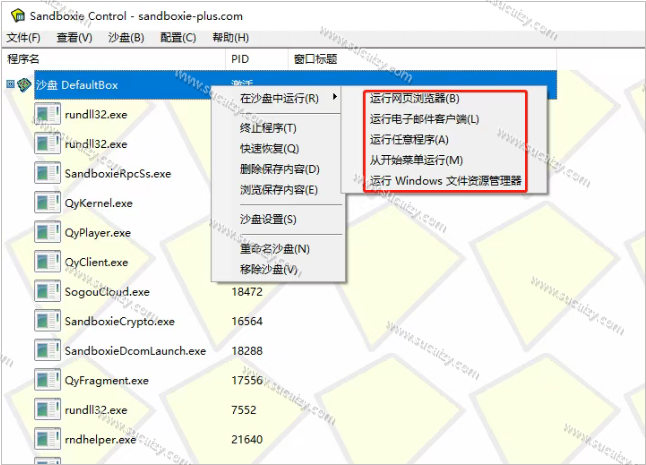Click the DefaultBox sandbox icon
This screenshot has width=646, height=465.
point(24,85)
